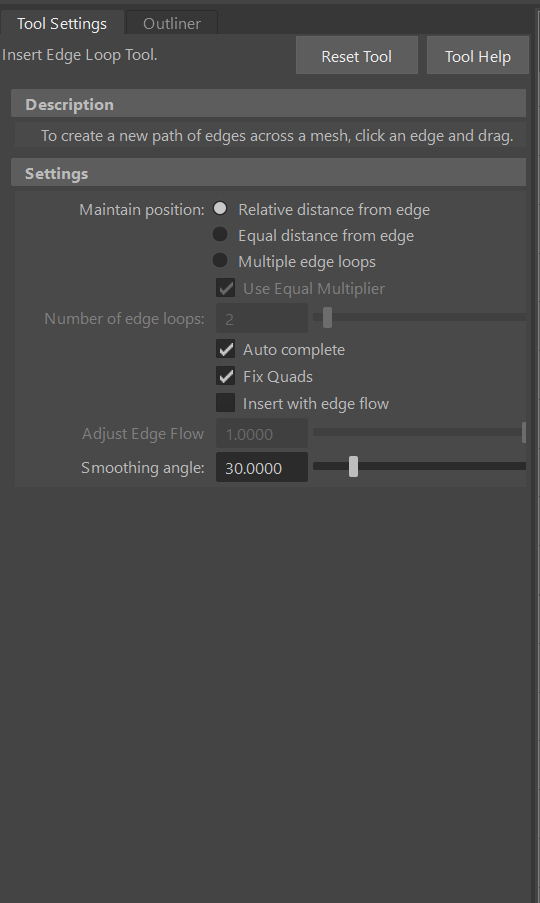
Task: Click the Adjust Edge Flow slider handle
Action: tap(524, 432)
